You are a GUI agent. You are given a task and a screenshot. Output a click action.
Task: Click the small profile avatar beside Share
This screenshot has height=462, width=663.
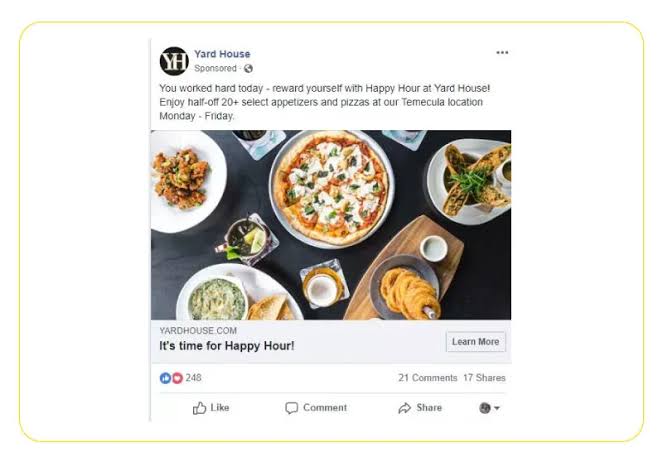(x=485, y=408)
